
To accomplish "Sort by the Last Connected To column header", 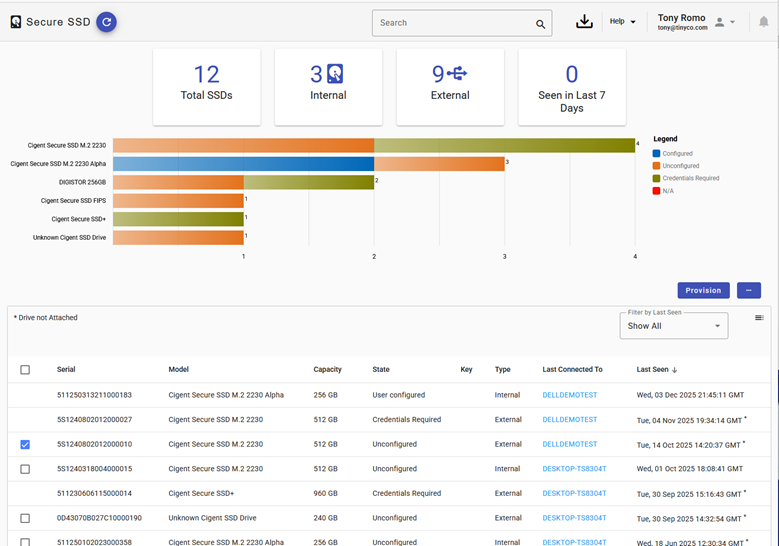I will 572,369.
